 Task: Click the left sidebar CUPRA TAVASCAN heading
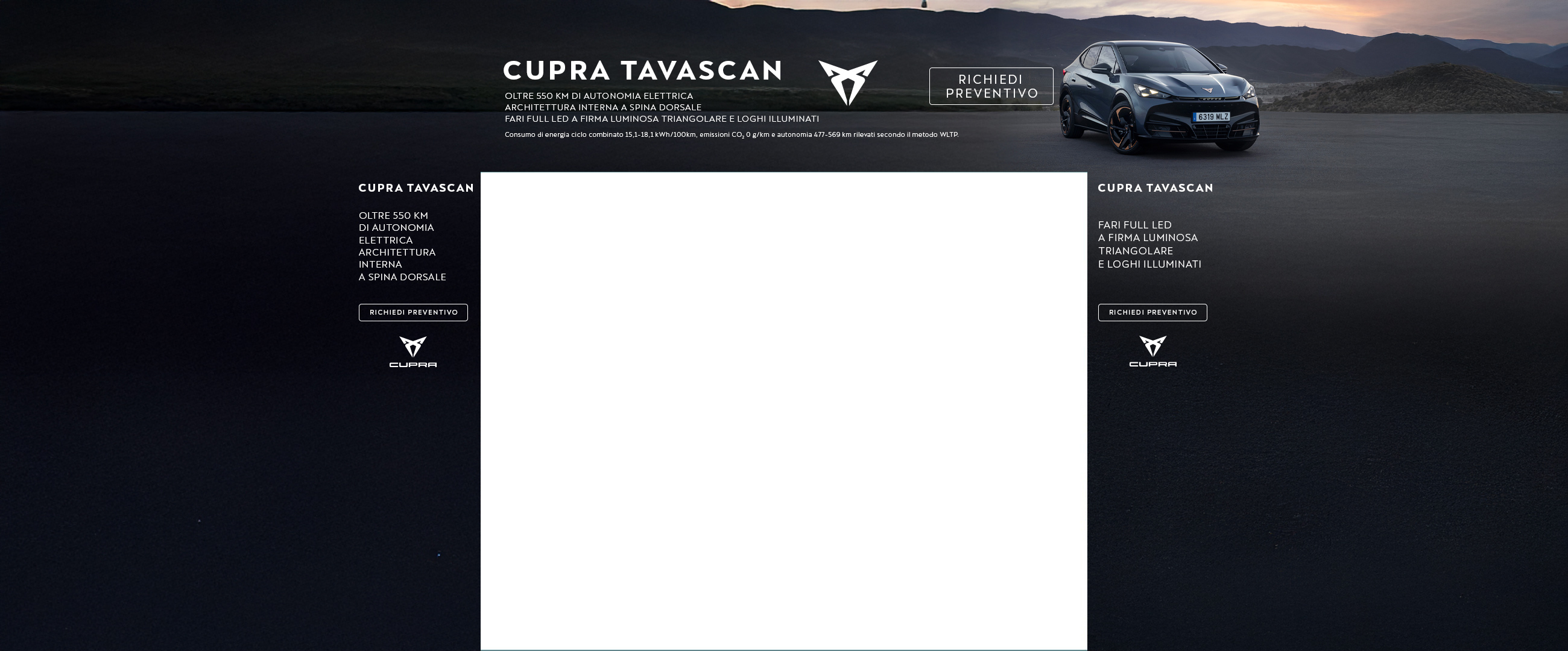click(416, 188)
